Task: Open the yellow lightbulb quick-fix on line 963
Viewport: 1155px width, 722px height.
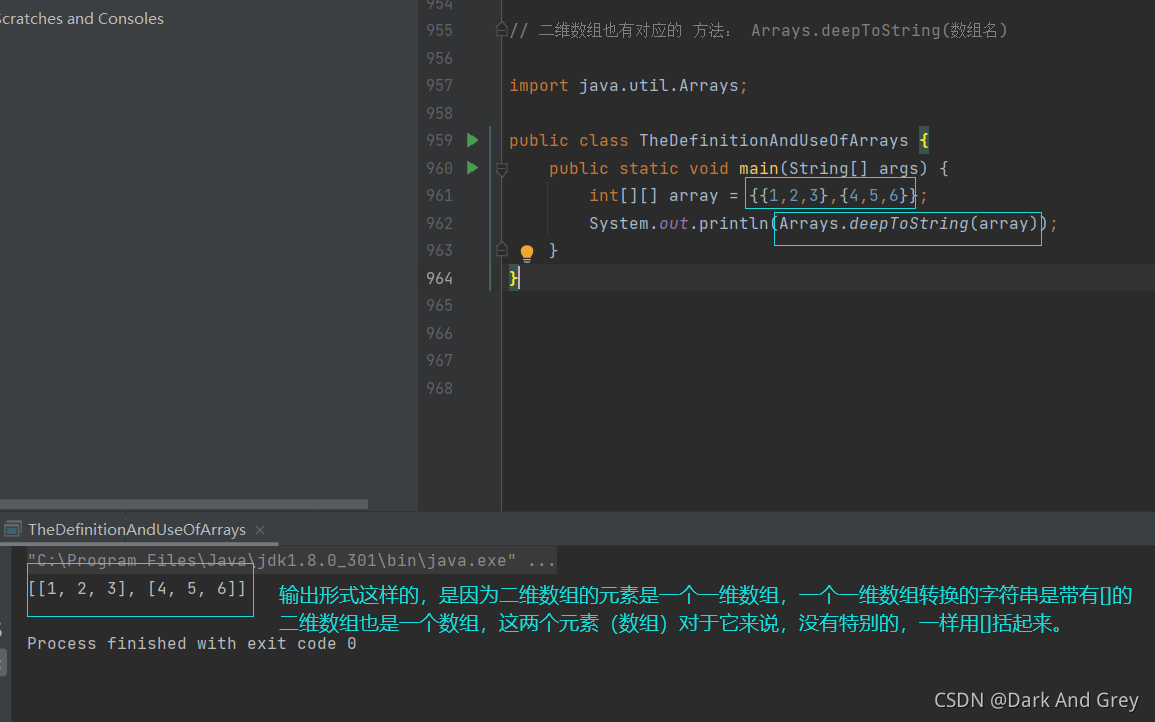Action: click(x=527, y=253)
